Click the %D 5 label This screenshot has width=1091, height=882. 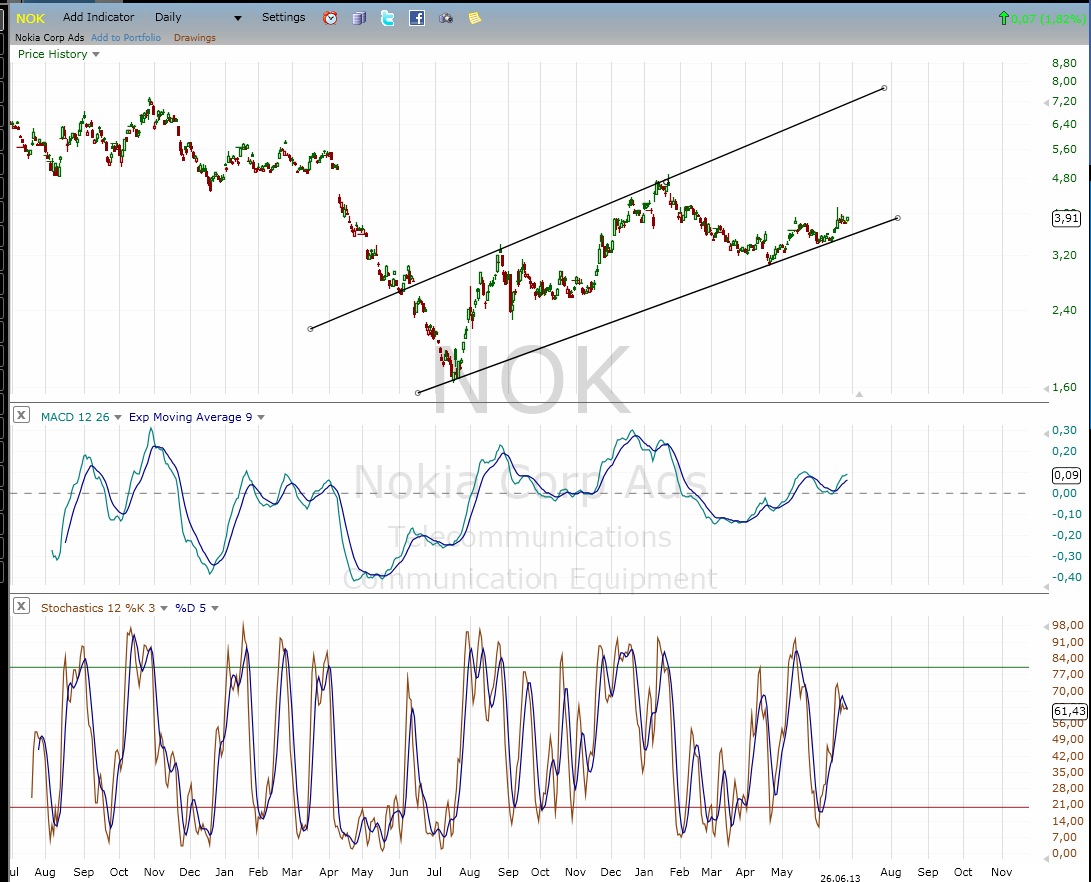pos(191,608)
